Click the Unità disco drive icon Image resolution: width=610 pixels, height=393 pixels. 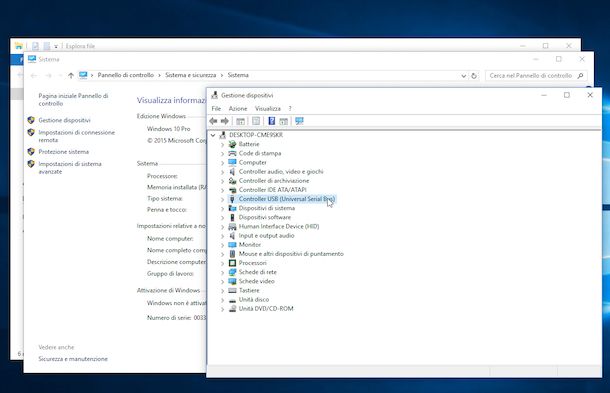click(232, 300)
